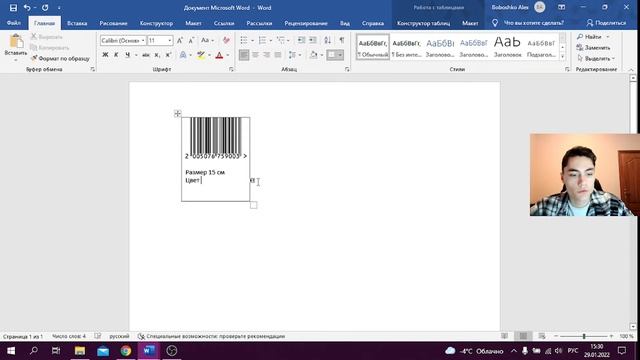
Task: Open the Шрифт dialog launcher
Action: pos(231,69)
